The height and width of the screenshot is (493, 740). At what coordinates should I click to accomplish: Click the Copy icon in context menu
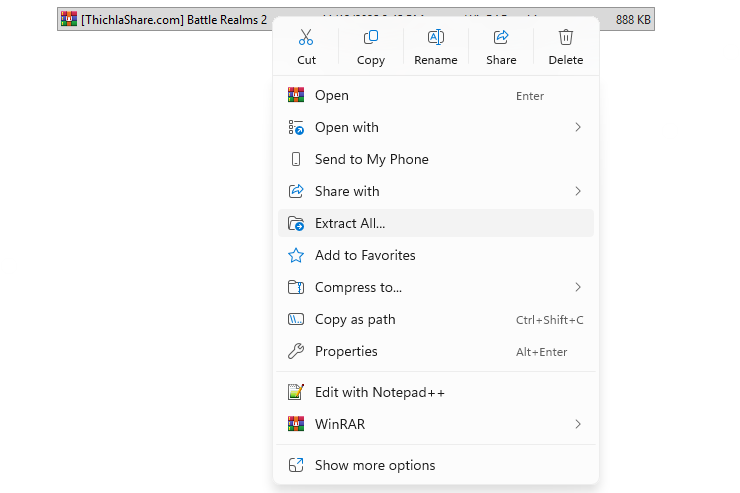pos(370,38)
